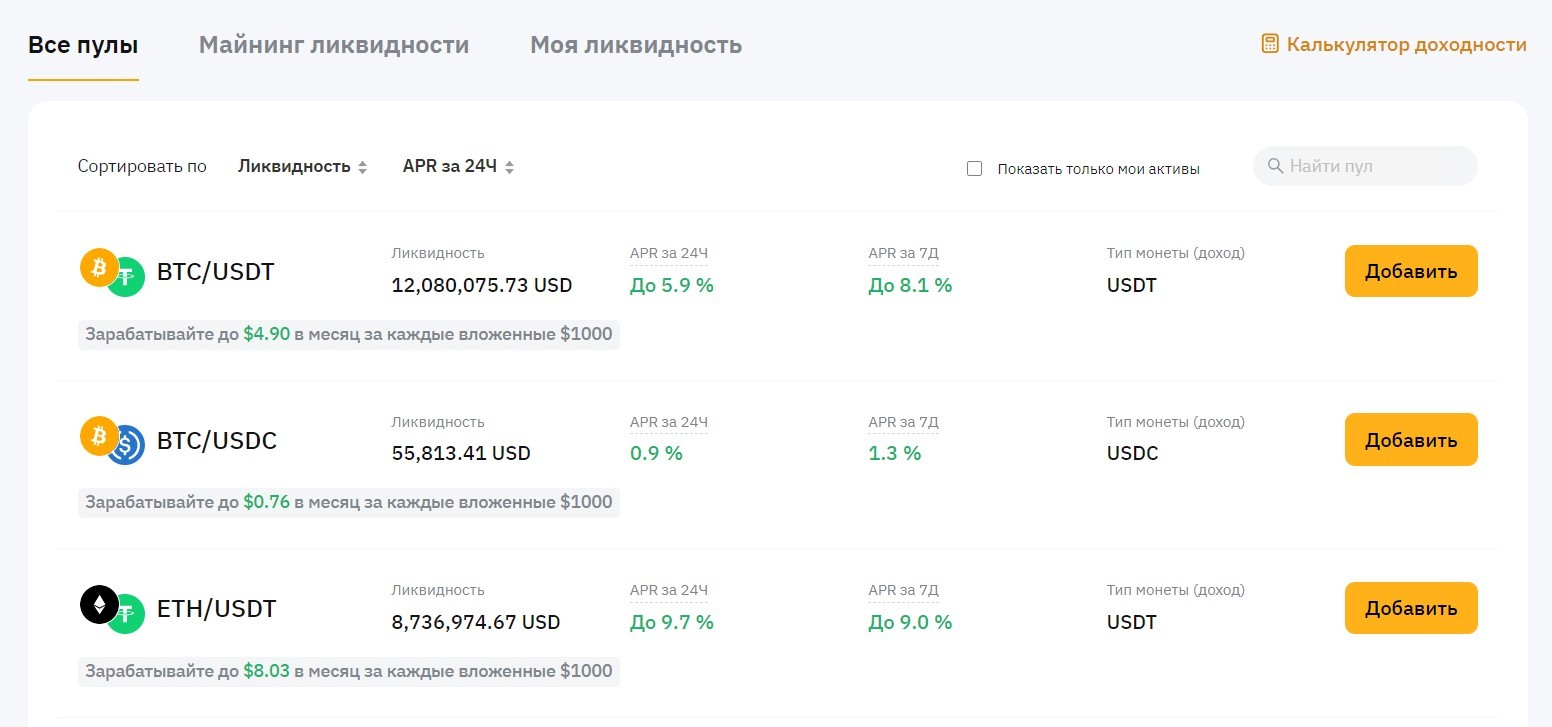Enable the Показать только мои активы checkbox
The width and height of the screenshot is (1552, 727).
(x=974, y=168)
